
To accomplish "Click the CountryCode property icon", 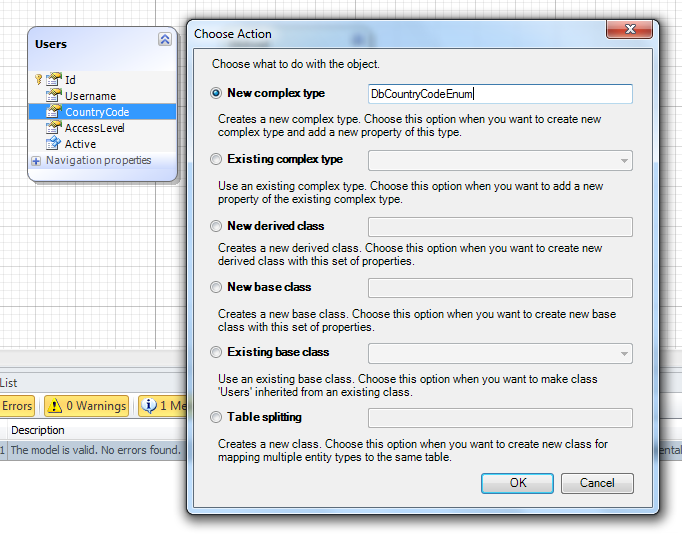I will [x=54, y=112].
